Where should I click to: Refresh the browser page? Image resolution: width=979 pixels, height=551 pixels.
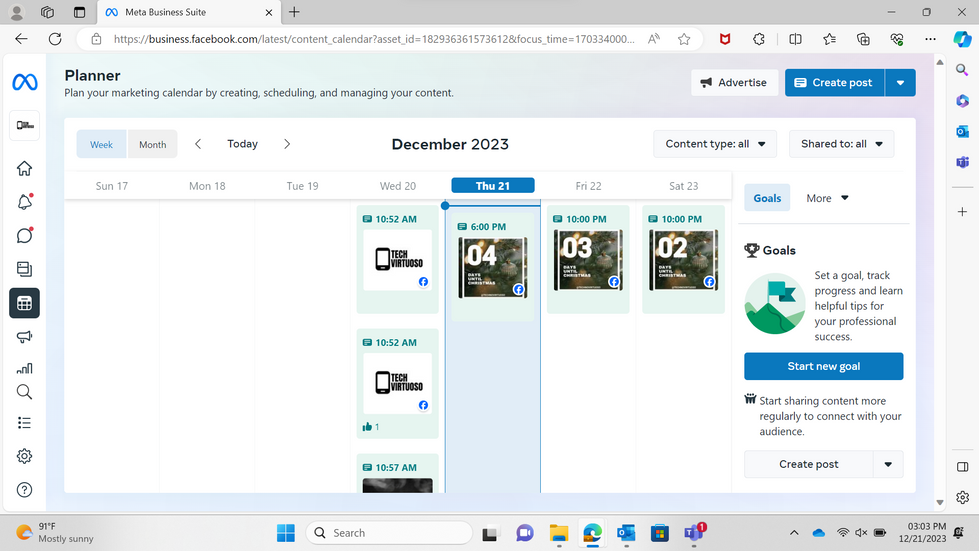[x=55, y=39]
